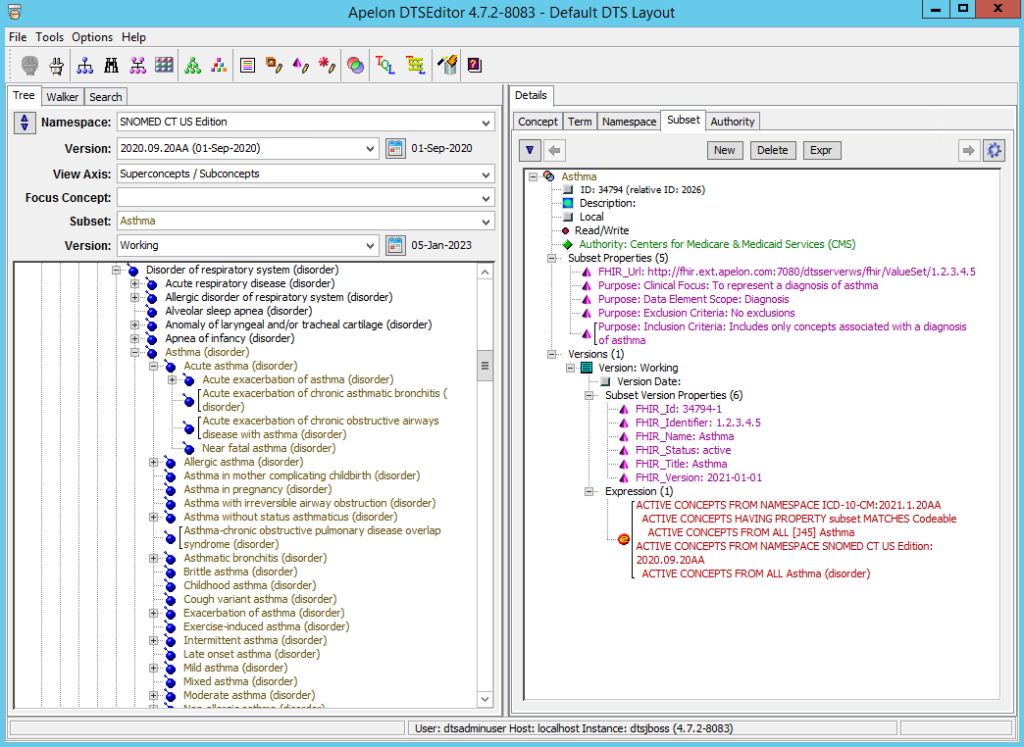
Task: Click the plug connect icon in toolbar
Action: 57,65
